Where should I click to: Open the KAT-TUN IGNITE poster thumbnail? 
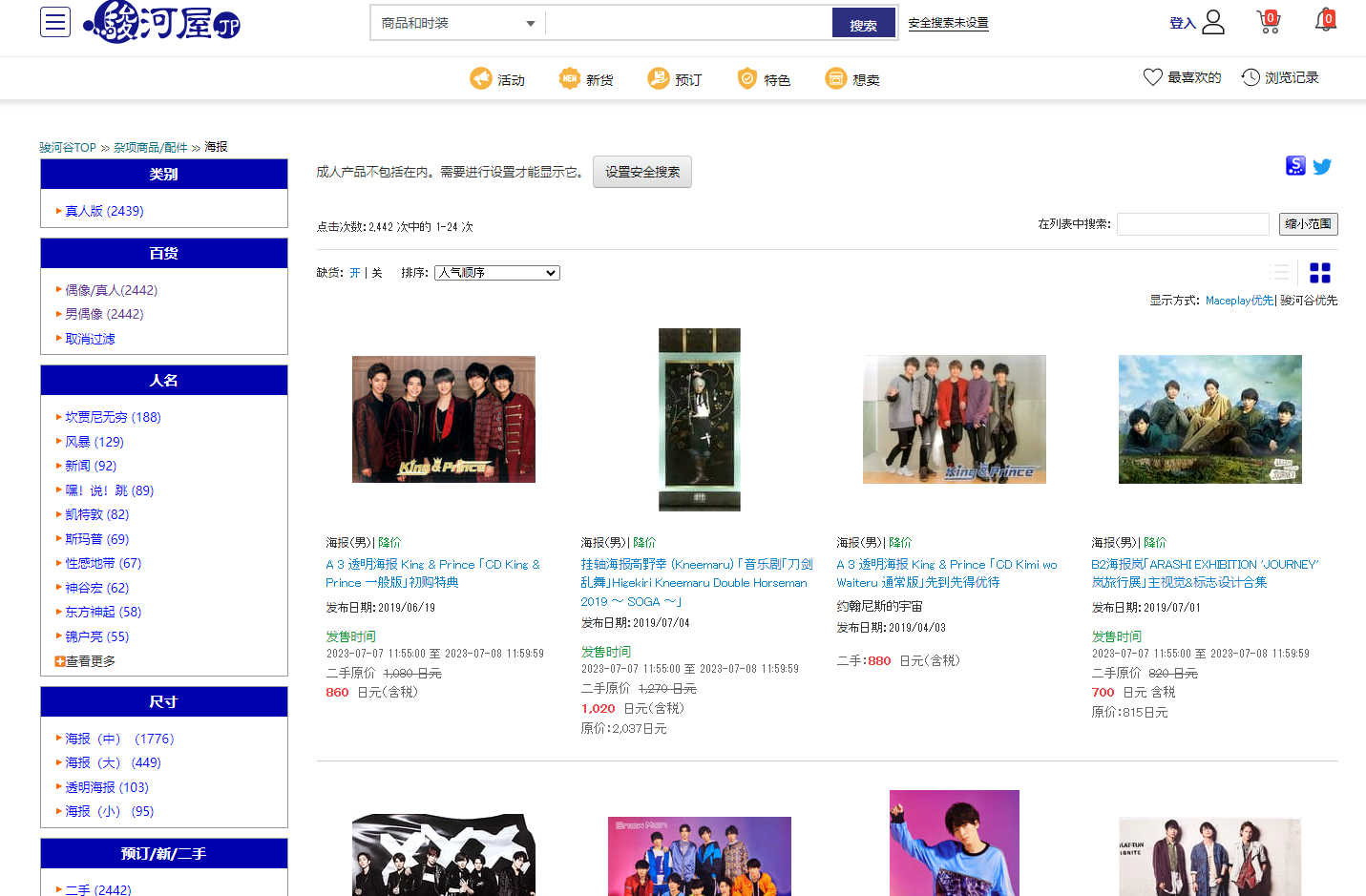pos(1210,857)
